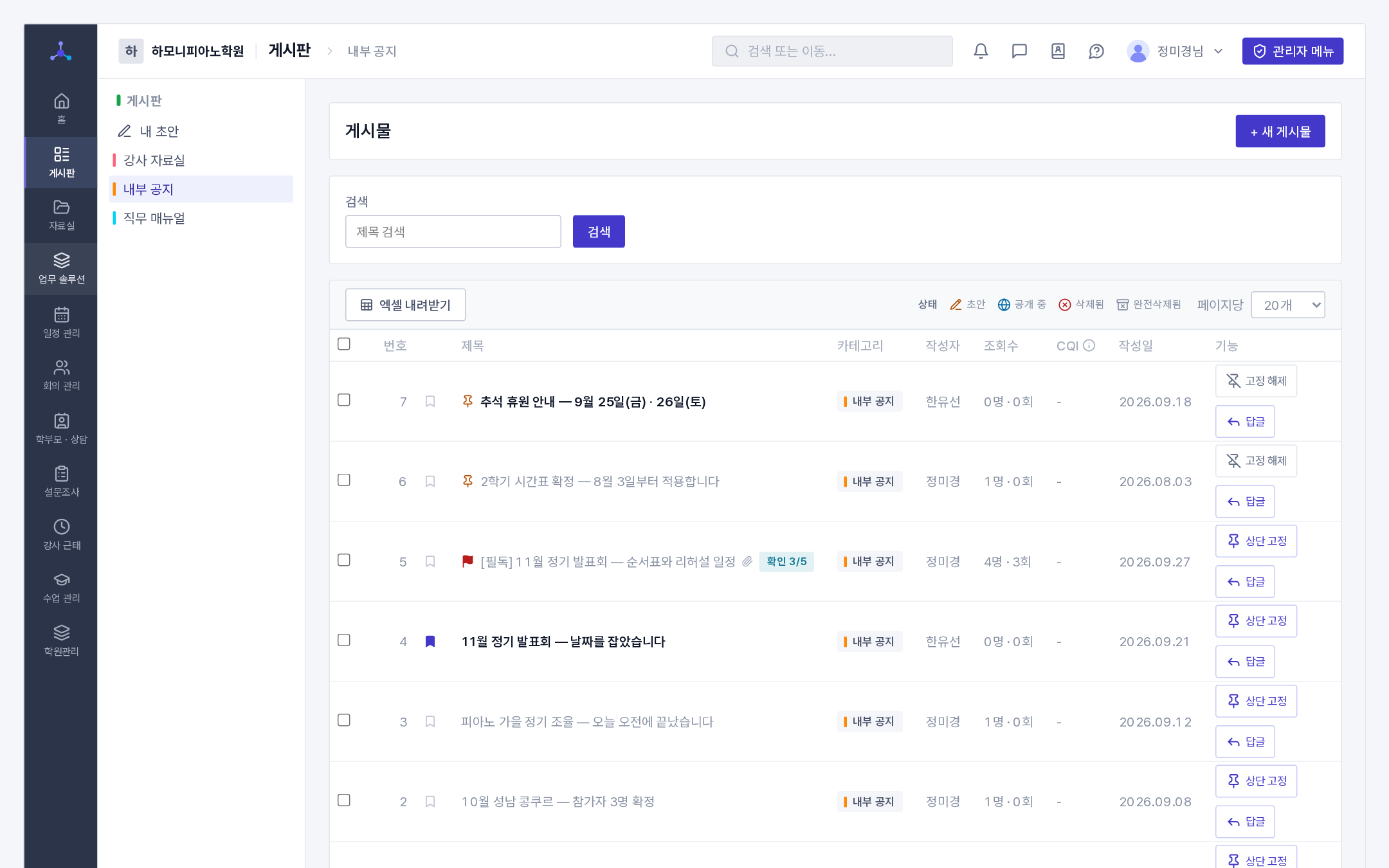The height and width of the screenshot is (868, 1389).
Task: Click 답글 for post 3
Action: [1245, 741]
